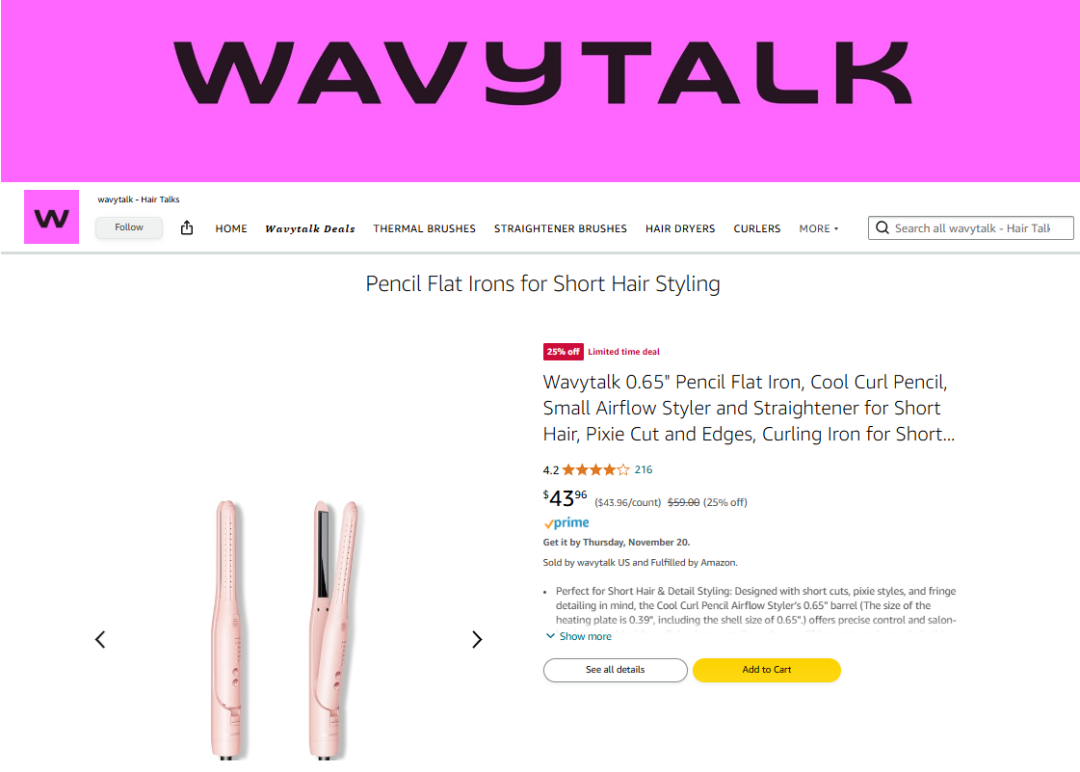Click the large Wavytalk banner logo
This screenshot has height=772, width=1080.
540,75
